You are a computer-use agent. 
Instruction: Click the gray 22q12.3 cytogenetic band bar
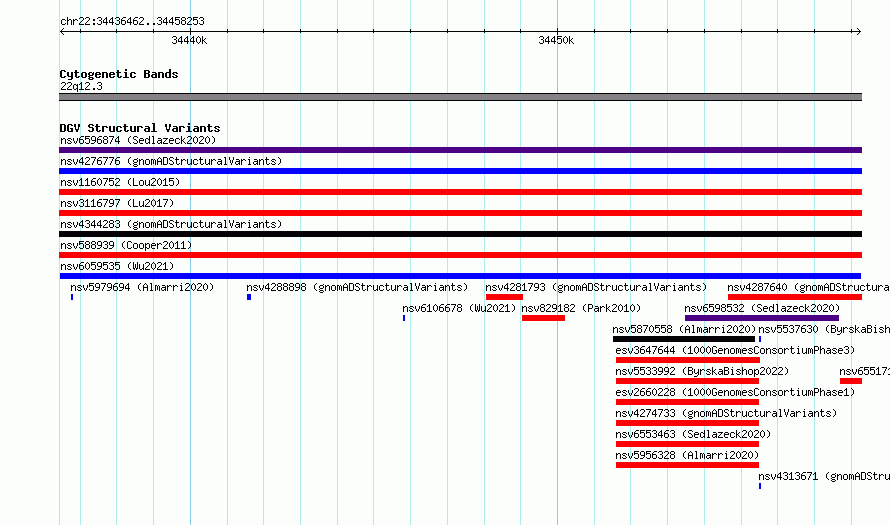tap(460, 97)
